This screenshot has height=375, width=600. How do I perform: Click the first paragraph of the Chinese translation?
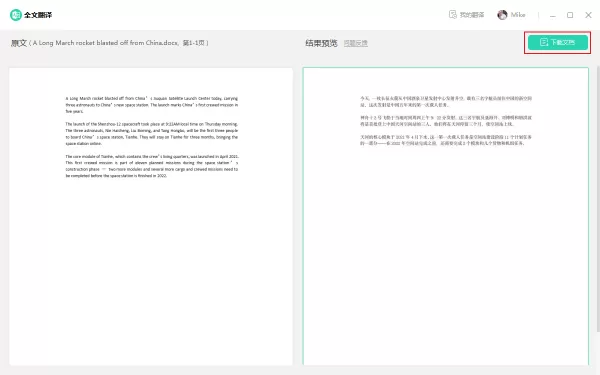tap(446, 101)
